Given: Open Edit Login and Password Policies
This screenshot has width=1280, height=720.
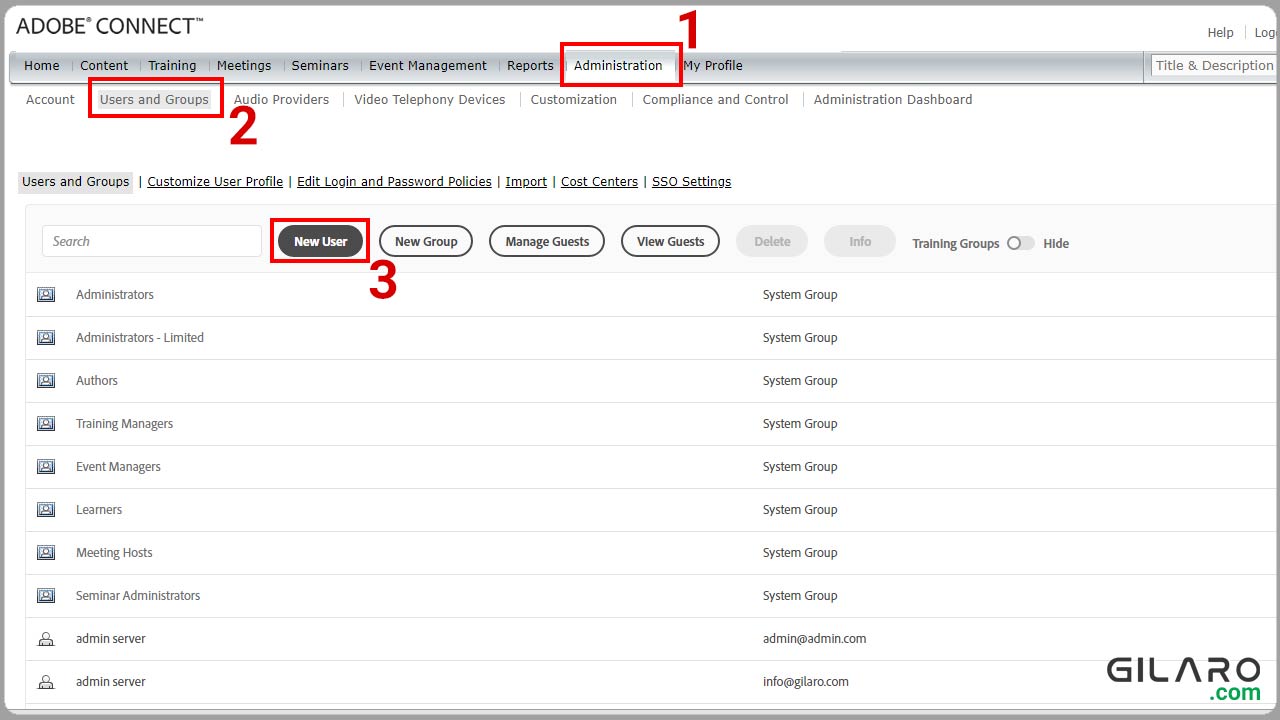Looking at the screenshot, I should click(x=394, y=182).
